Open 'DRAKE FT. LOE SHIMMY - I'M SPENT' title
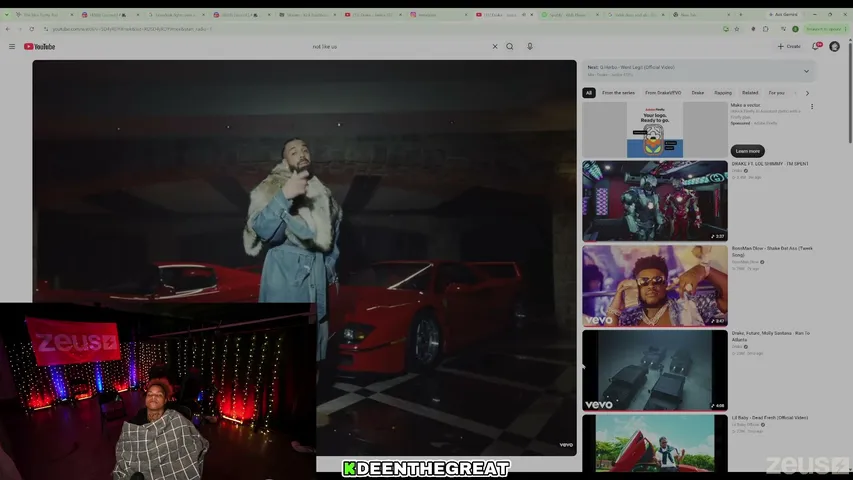 pos(770,164)
